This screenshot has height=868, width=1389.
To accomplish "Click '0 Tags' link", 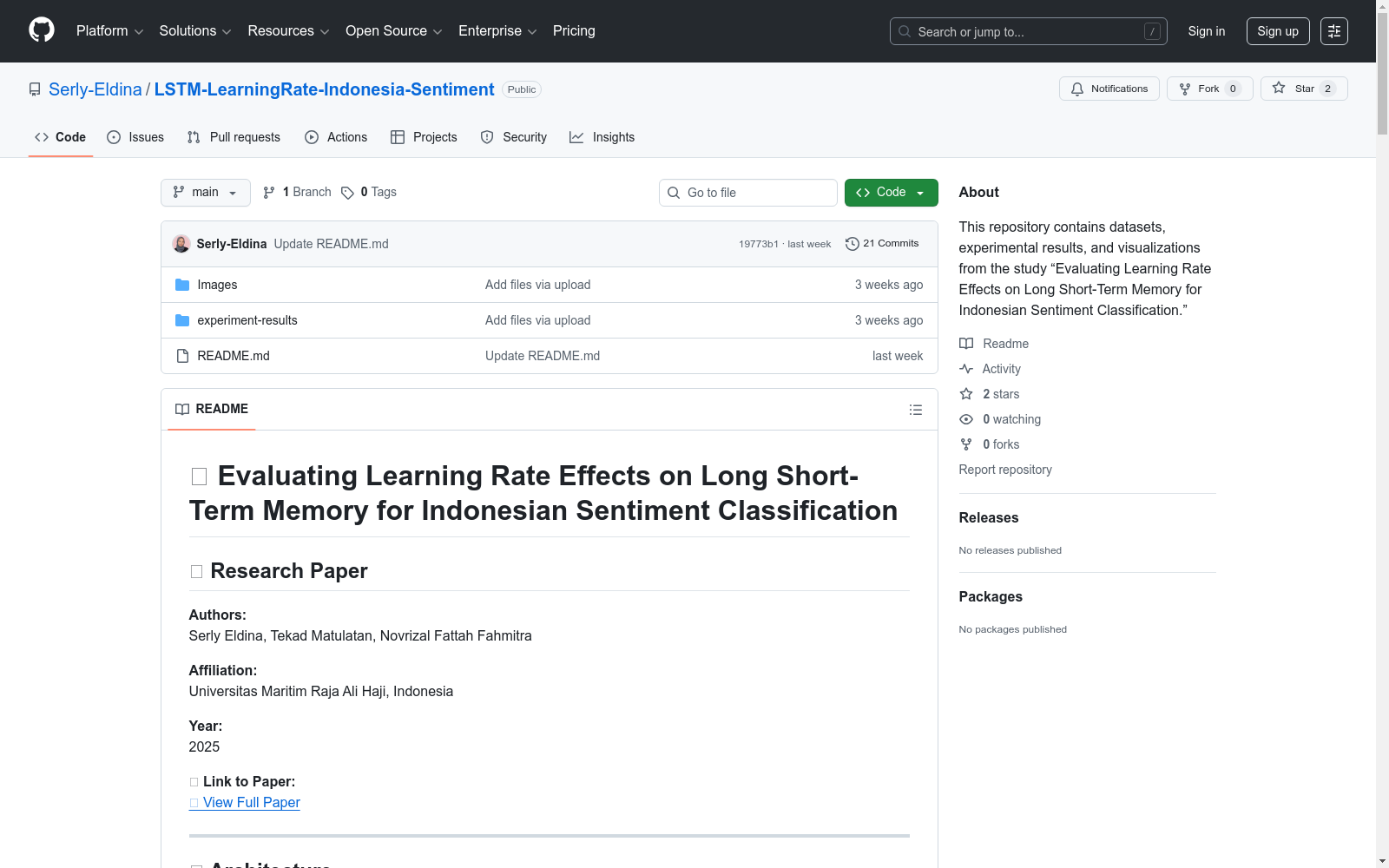I will (x=369, y=193).
